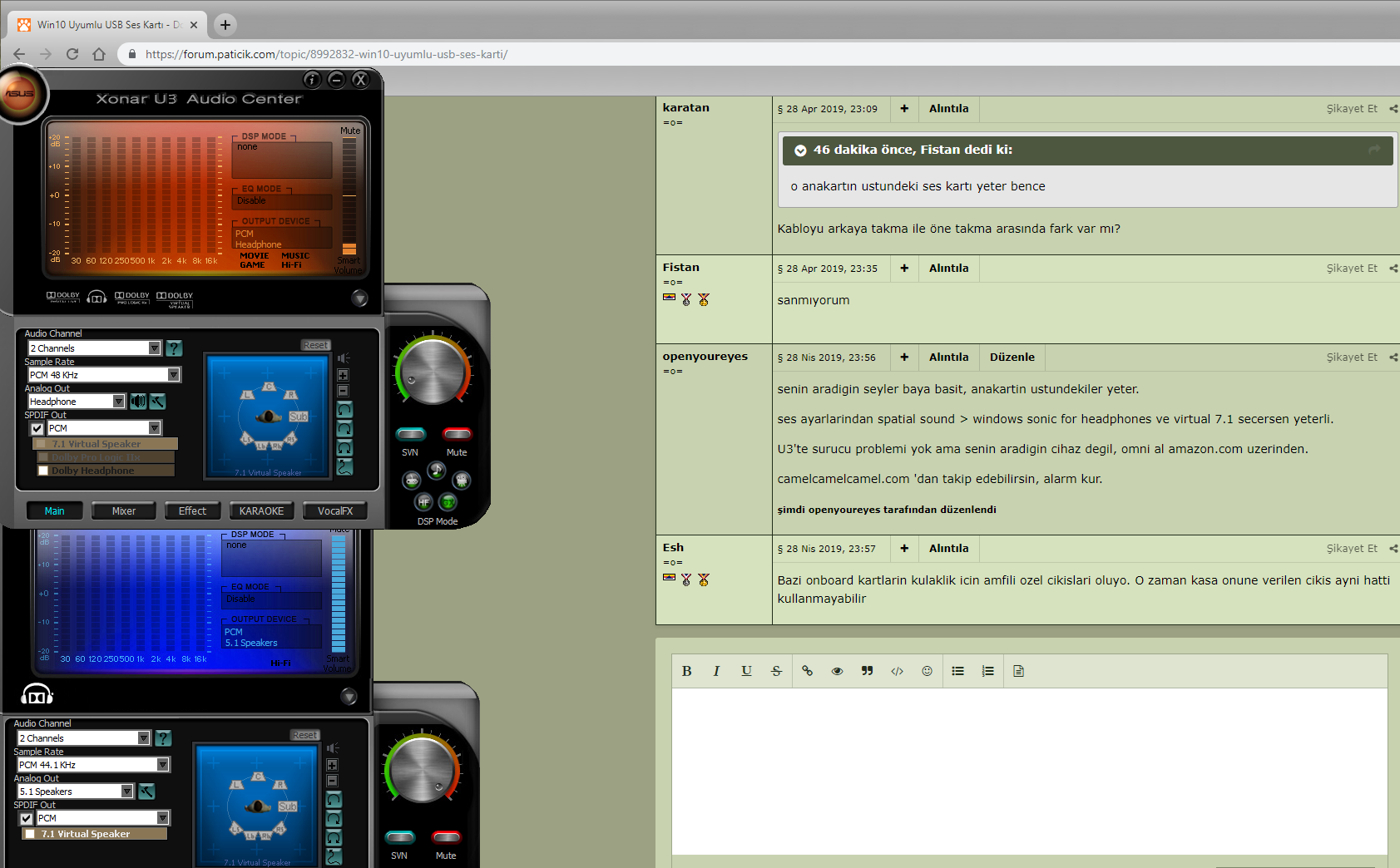Viewport: 1400px width, 868px height.
Task: Switch to the Mixer tab
Action: (x=123, y=510)
